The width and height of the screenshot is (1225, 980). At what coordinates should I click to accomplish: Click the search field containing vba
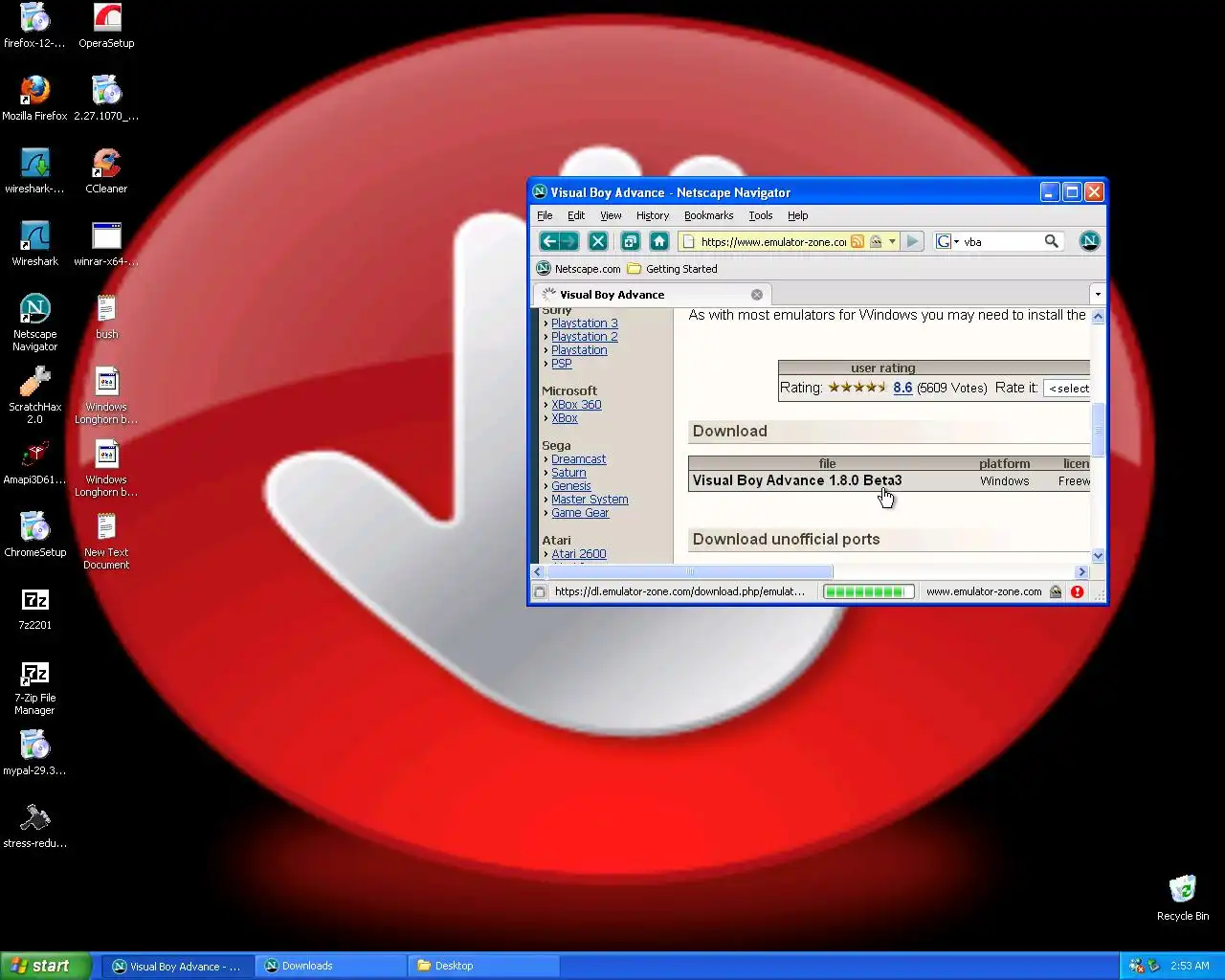1001,241
